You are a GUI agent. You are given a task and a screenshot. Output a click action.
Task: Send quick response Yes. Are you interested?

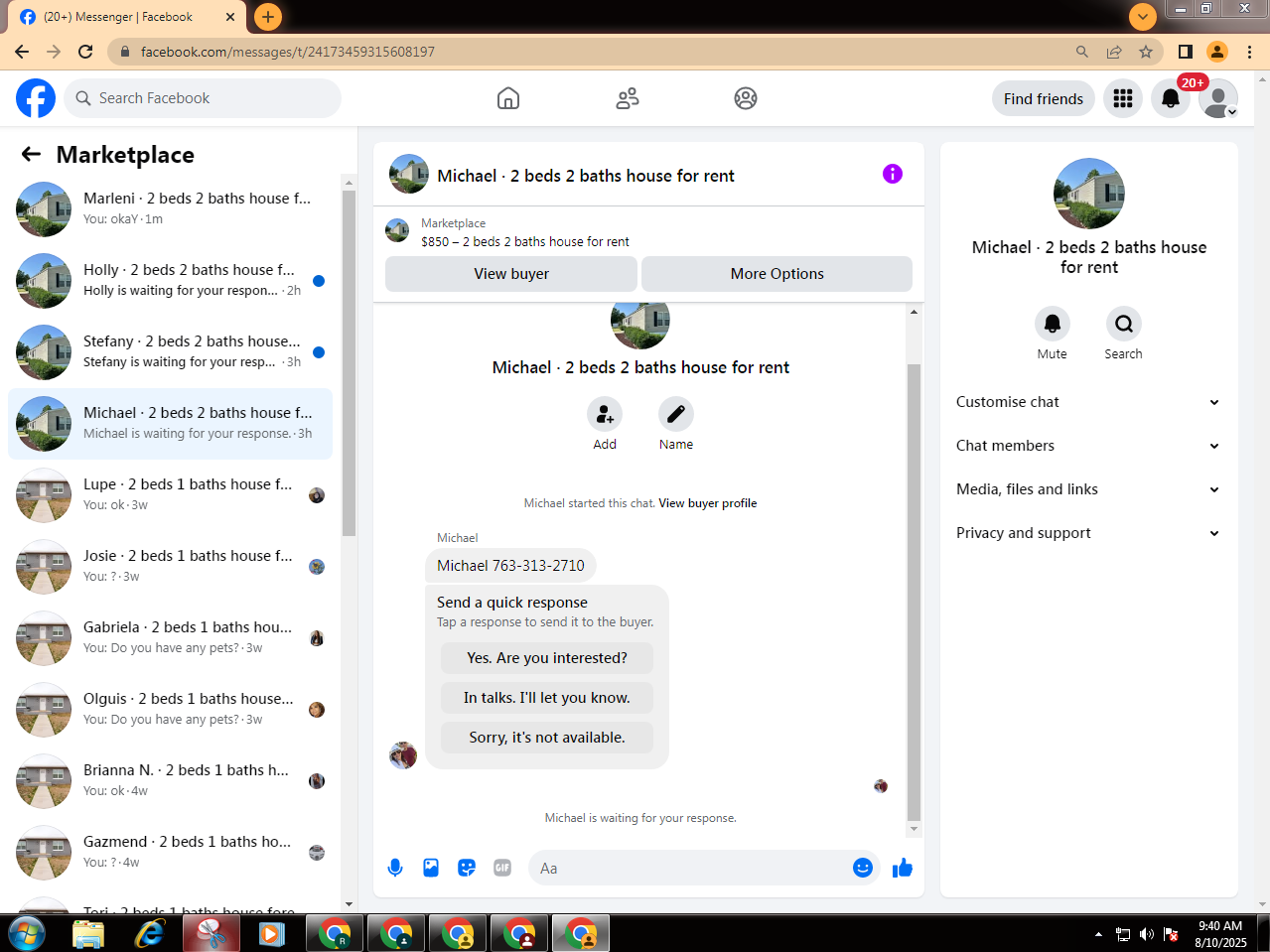[x=547, y=658]
